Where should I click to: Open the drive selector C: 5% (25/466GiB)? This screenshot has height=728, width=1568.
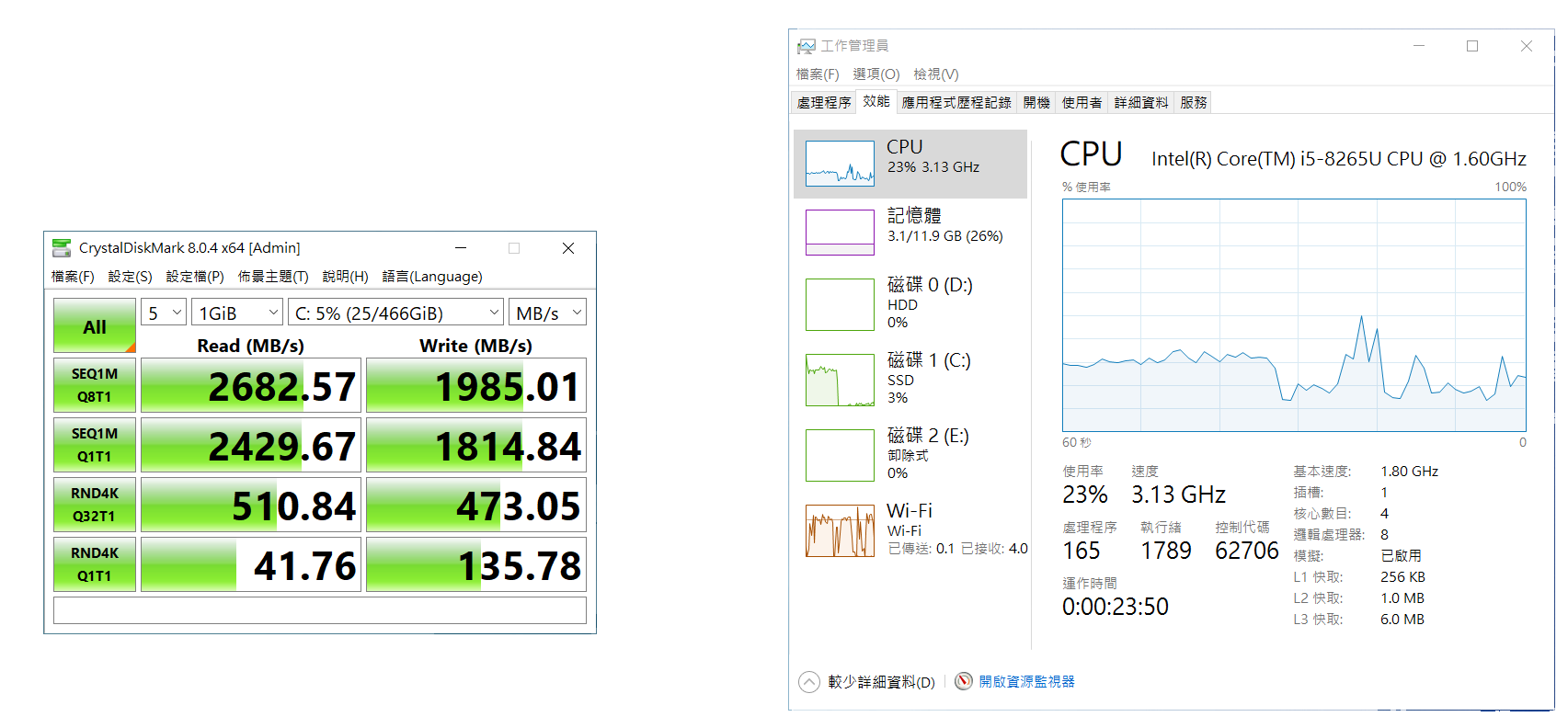click(395, 313)
